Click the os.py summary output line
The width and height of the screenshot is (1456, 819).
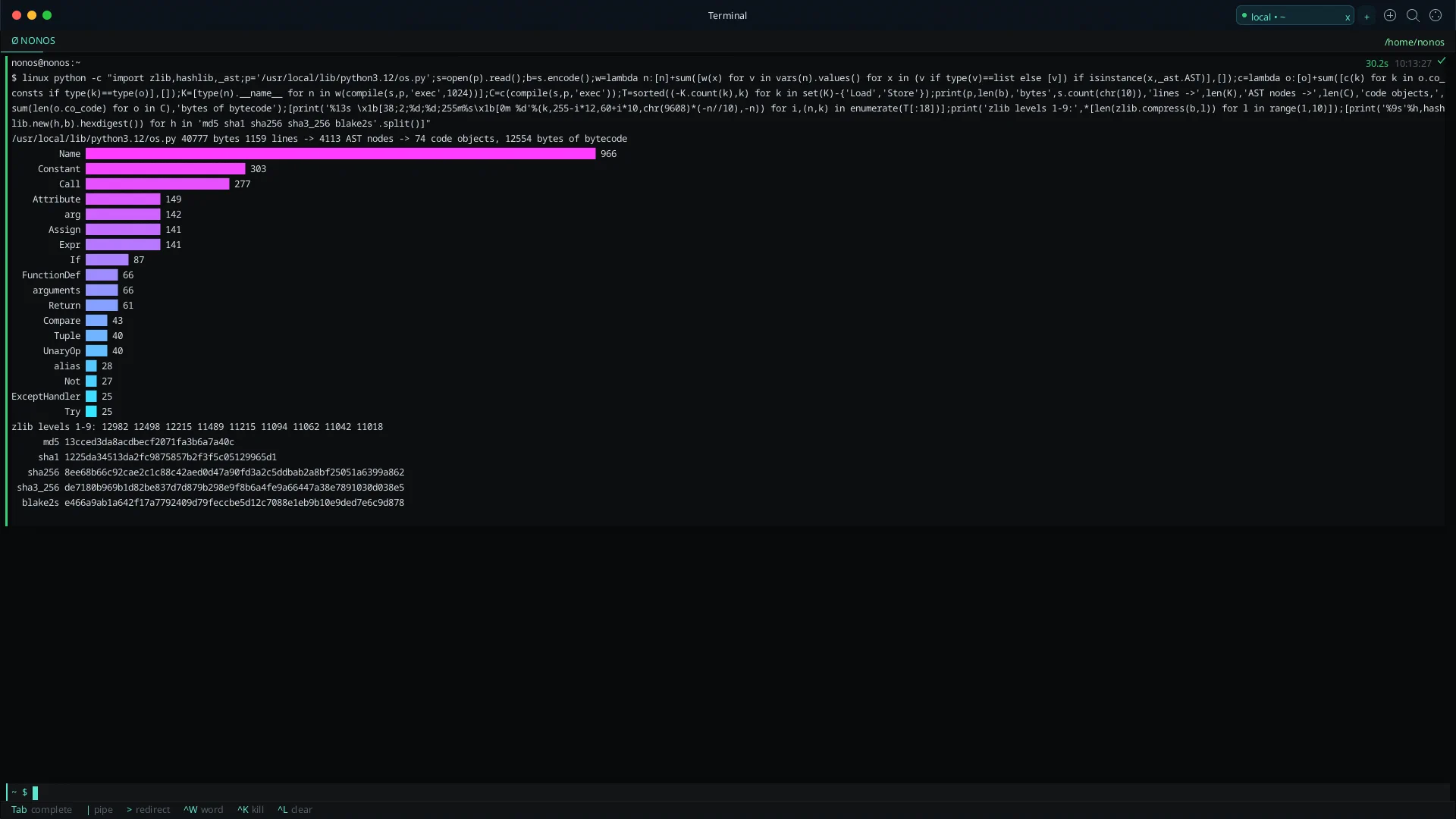[x=319, y=139]
